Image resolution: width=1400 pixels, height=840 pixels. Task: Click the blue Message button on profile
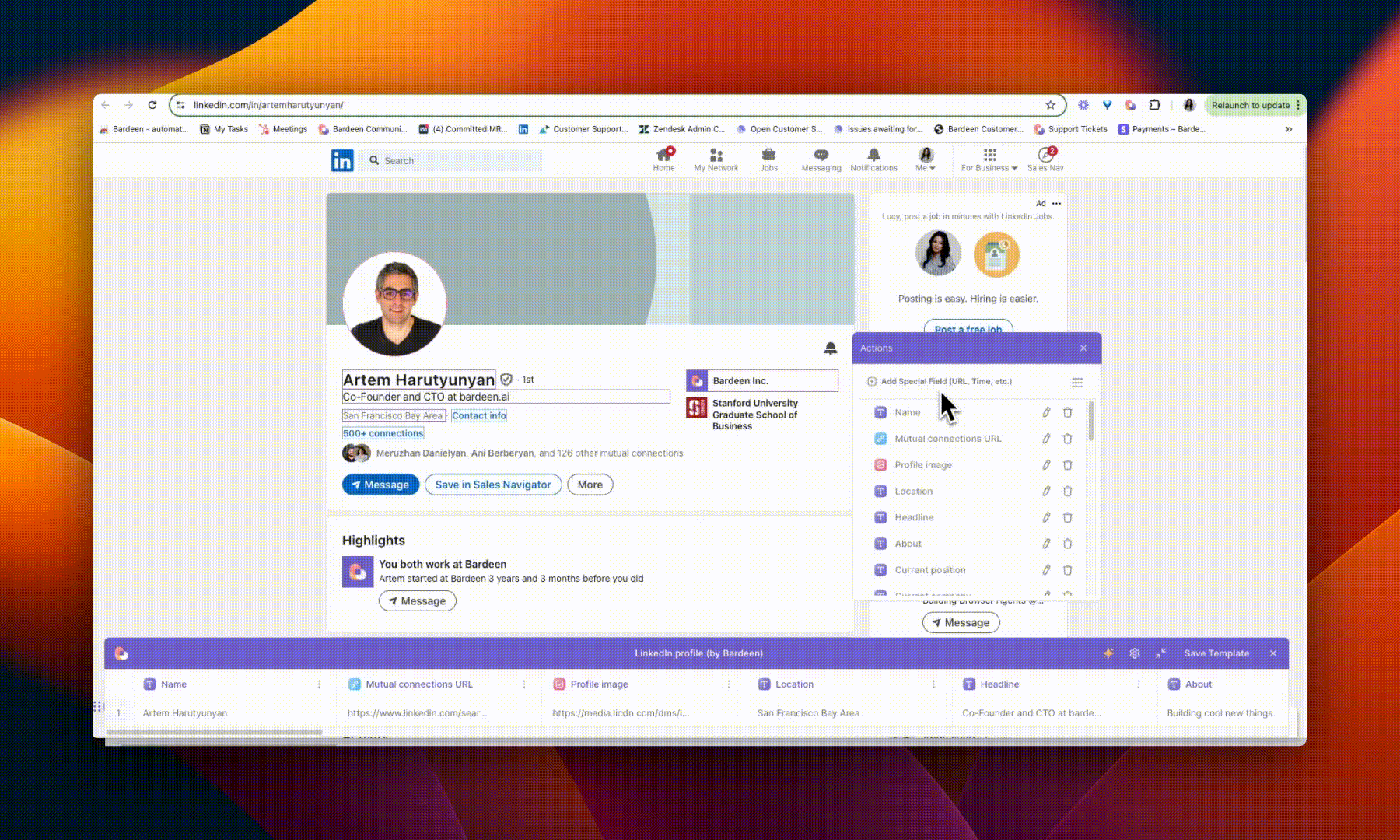[380, 485]
